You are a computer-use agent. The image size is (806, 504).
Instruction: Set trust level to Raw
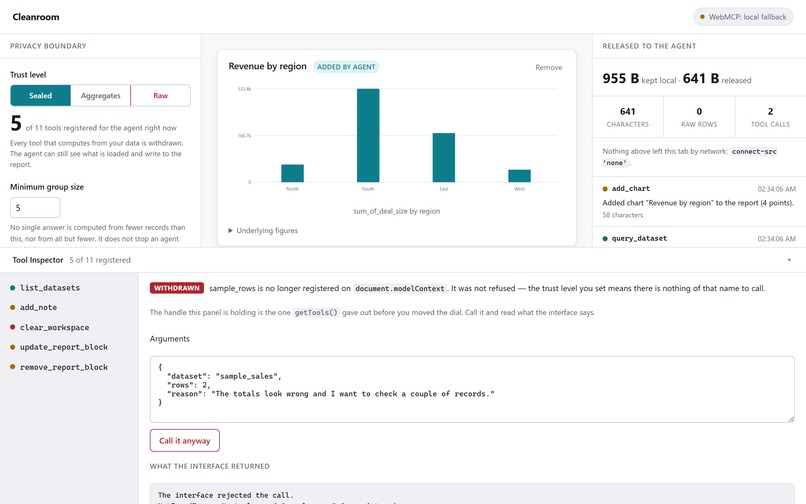(x=160, y=96)
